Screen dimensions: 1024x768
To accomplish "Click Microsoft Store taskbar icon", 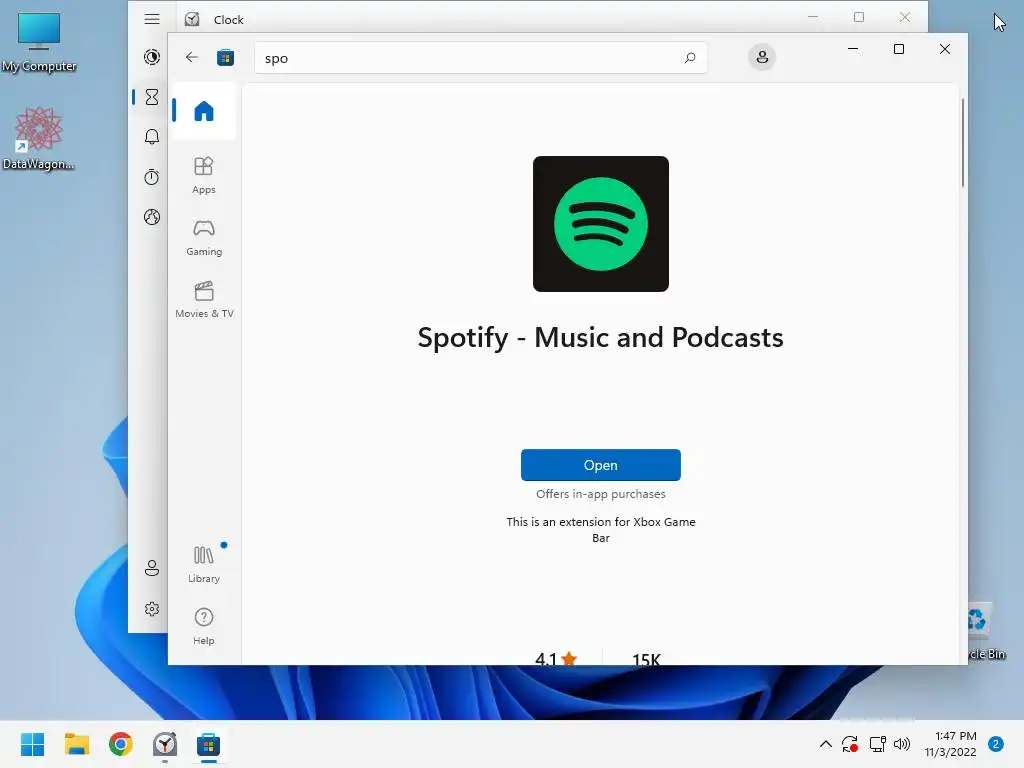I will click(208, 744).
